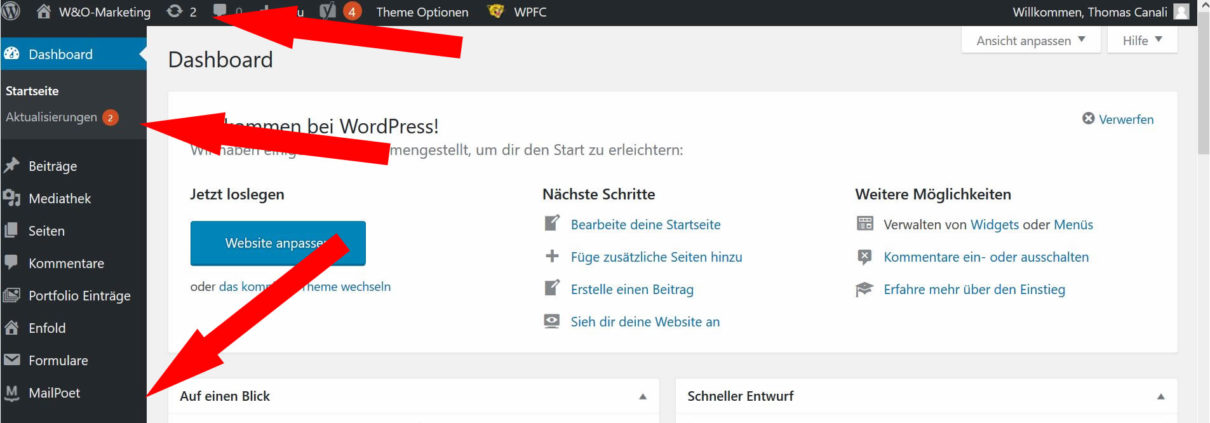This screenshot has width=1210, height=423.
Task: Click the Website anpassen button
Action: [x=278, y=243]
